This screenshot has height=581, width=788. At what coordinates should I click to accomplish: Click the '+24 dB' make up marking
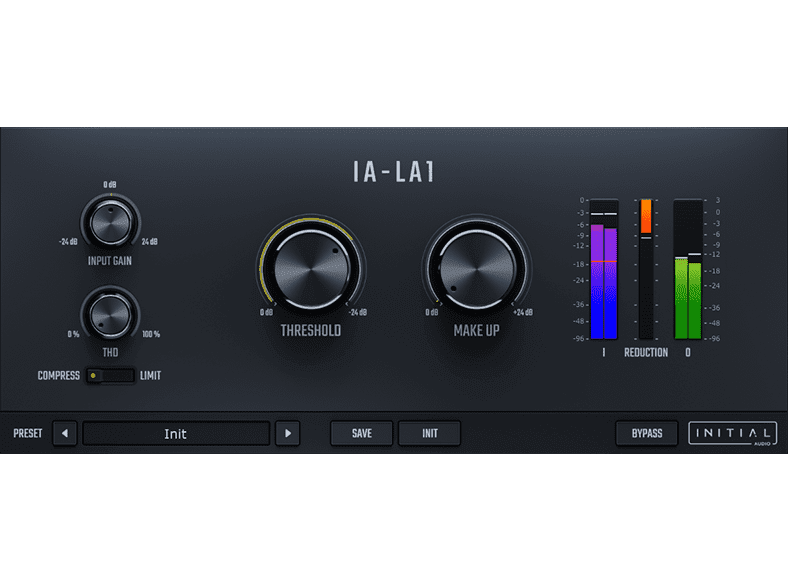523,312
